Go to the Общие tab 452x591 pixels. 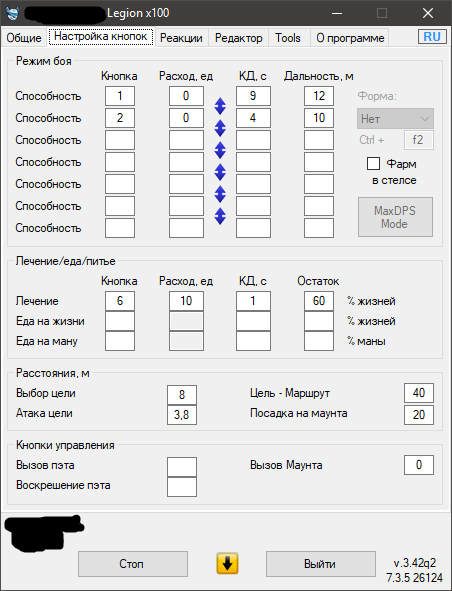[24, 38]
